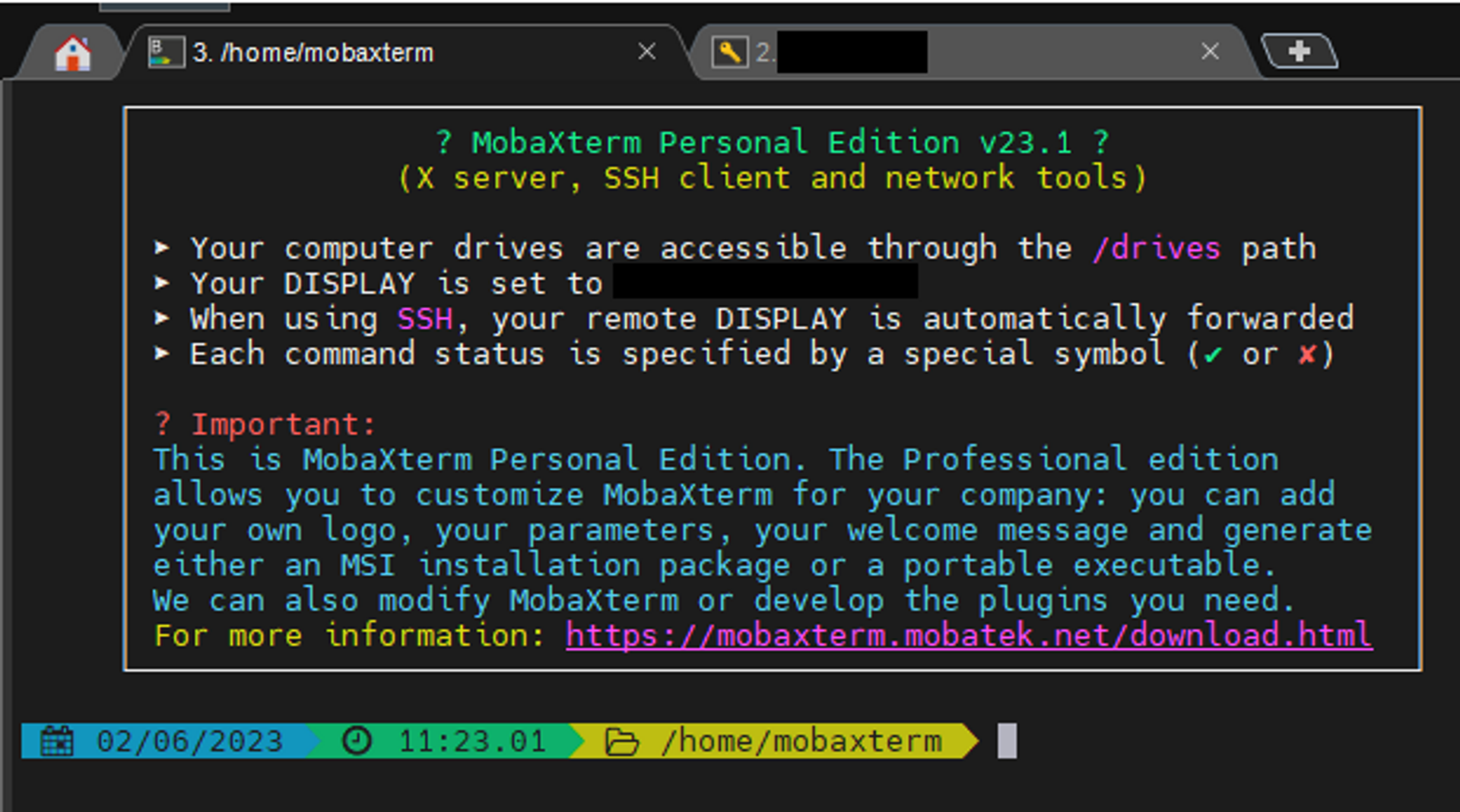
Task: Click the magenta SSH word
Action: pos(425,319)
